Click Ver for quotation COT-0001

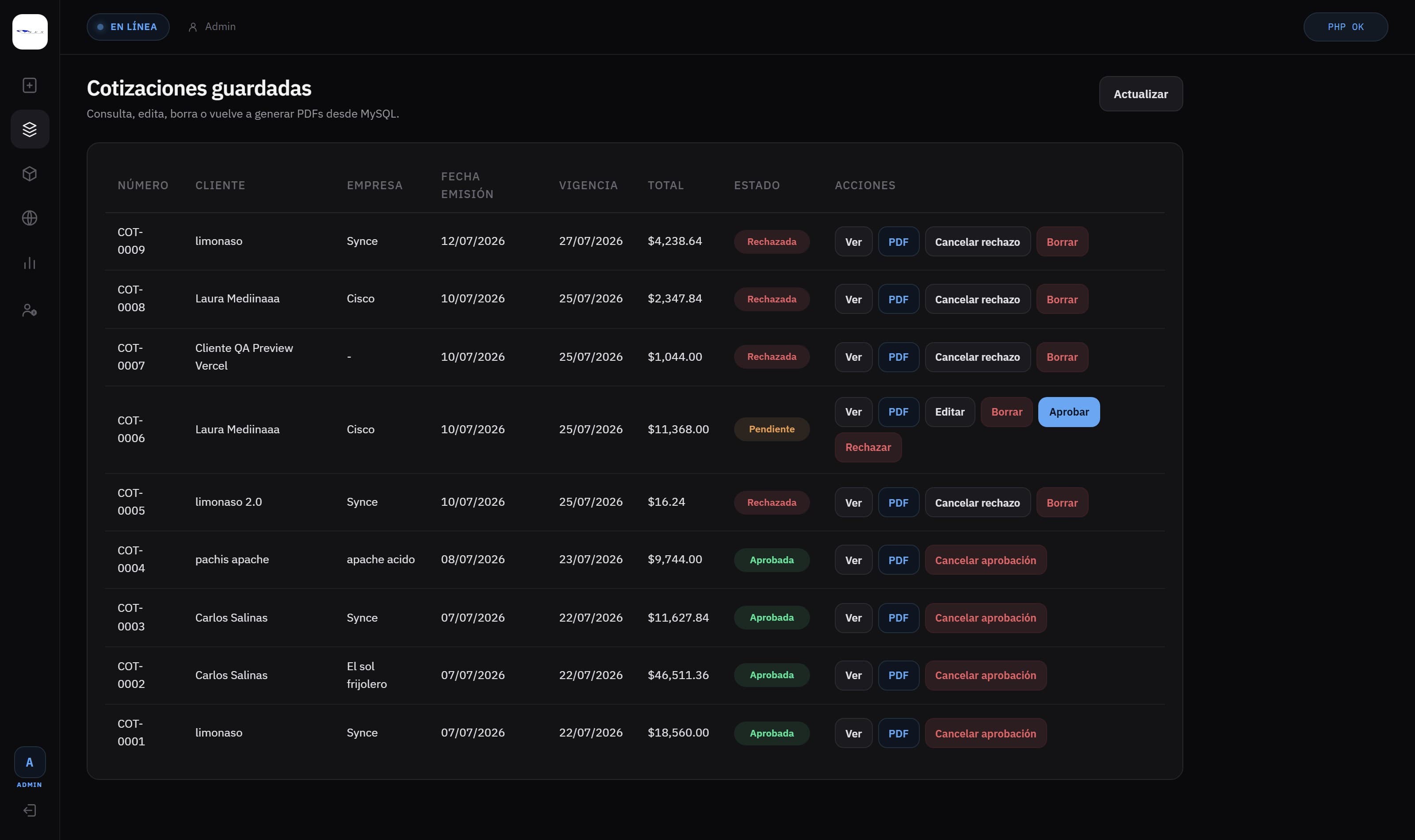coord(853,733)
